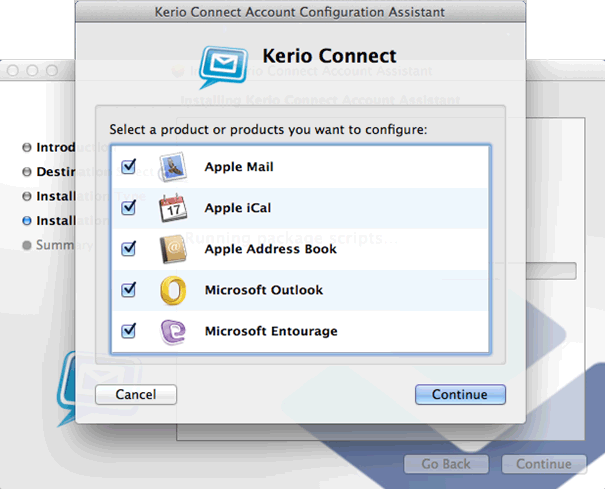The height and width of the screenshot is (489, 605).
Task: Select the Apple Mail label text
Action: [x=239, y=167]
